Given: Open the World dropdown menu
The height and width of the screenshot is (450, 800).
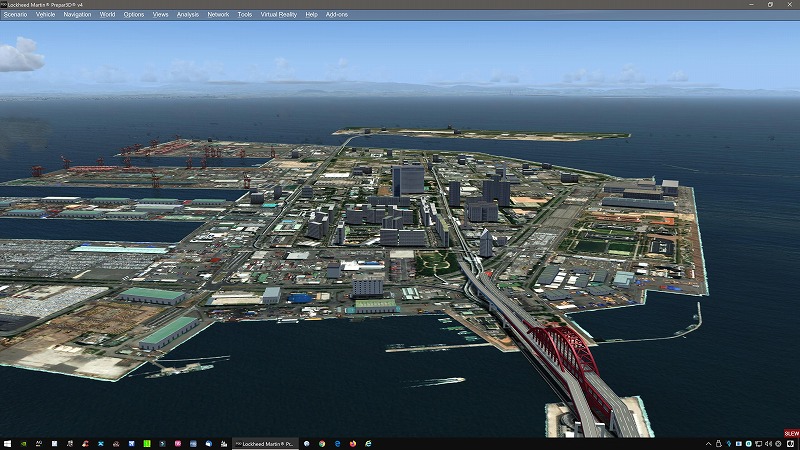Looking at the screenshot, I should [x=107, y=15].
